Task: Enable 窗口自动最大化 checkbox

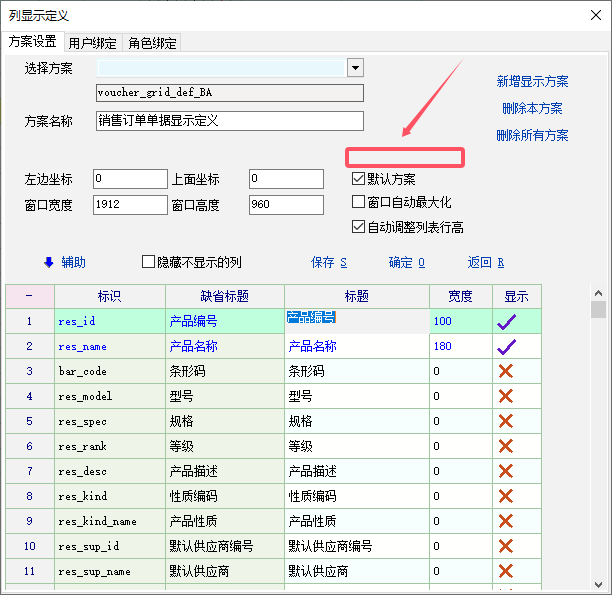Action: [x=358, y=202]
